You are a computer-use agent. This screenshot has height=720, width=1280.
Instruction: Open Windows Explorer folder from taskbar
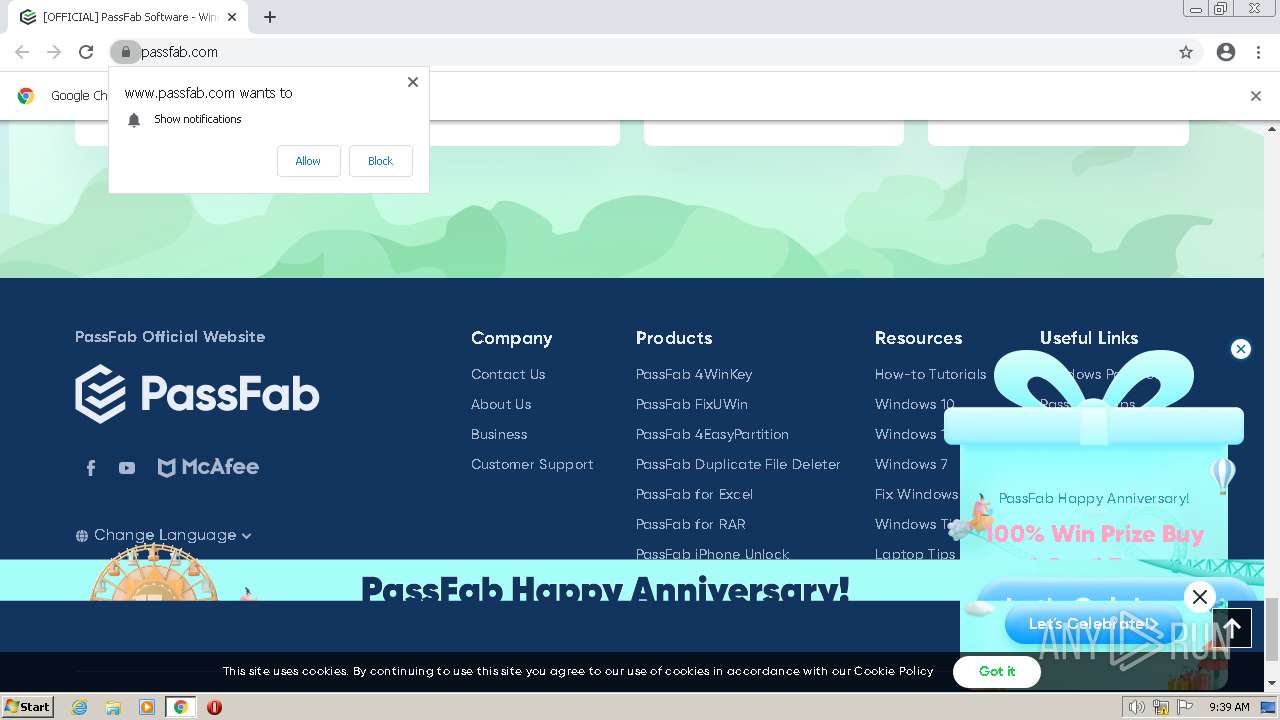[x=113, y=707]
